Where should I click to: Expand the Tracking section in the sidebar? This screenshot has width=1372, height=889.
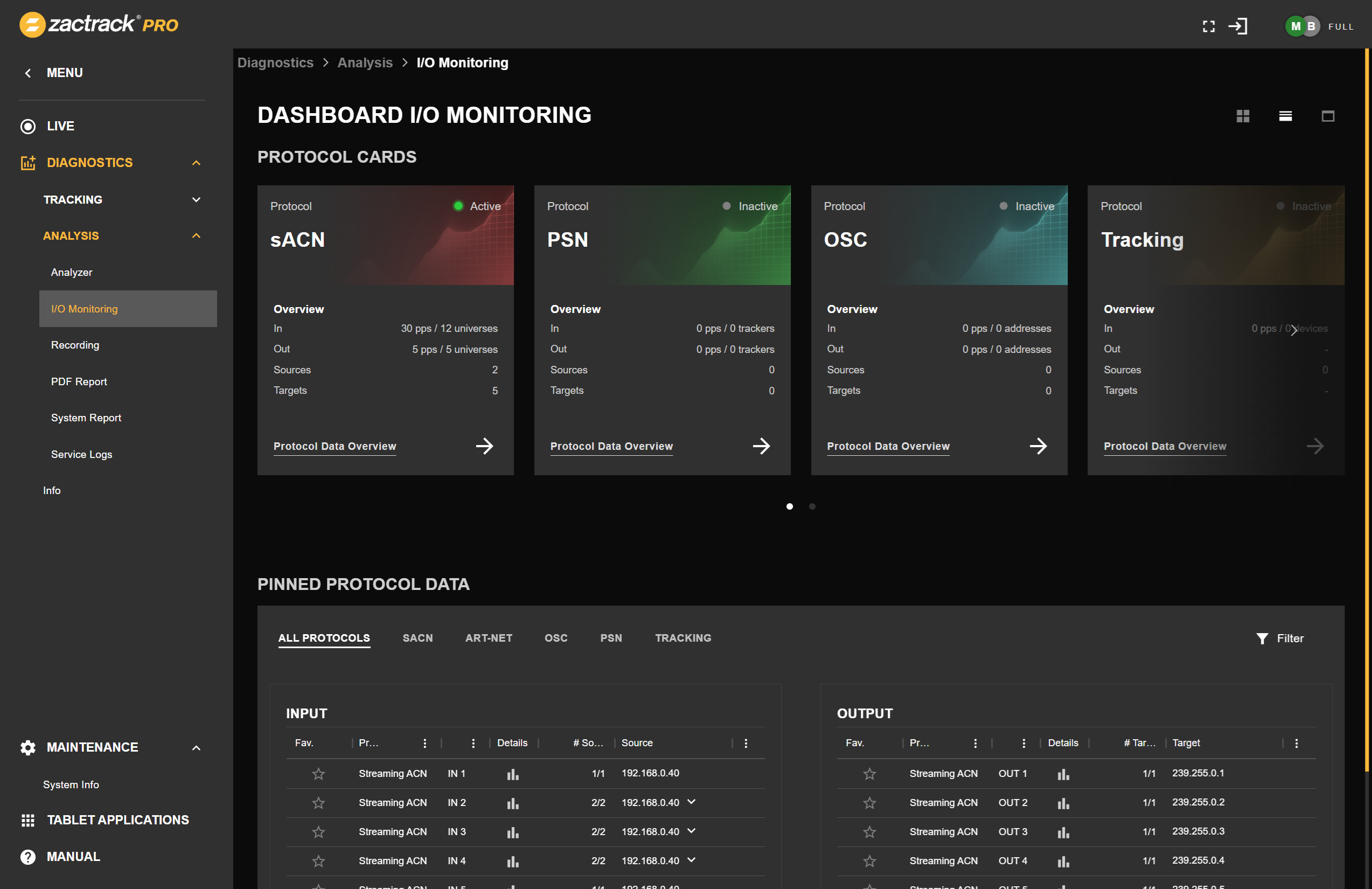pos(196,199)
